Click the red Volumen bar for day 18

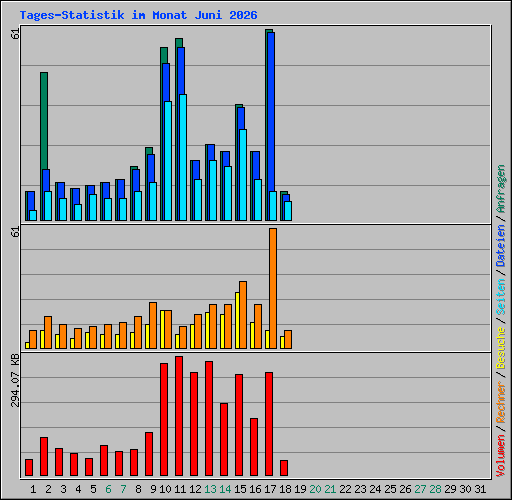click(284, 468)
